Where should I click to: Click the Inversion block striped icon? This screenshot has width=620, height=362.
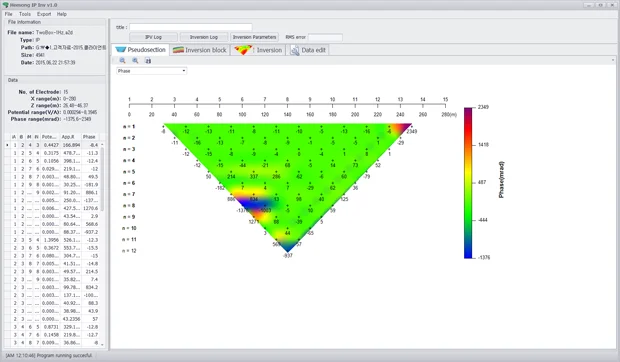pos(178,50)
